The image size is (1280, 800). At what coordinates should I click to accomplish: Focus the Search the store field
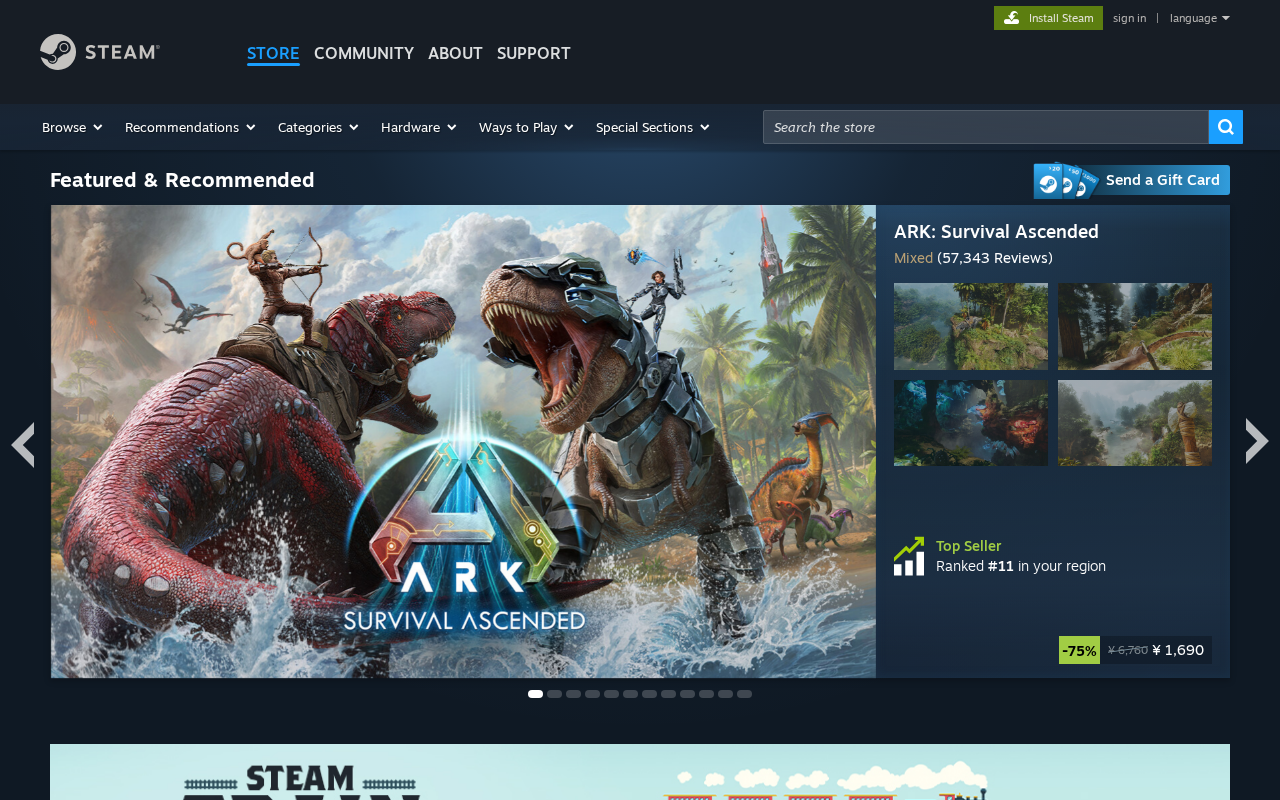986,127
